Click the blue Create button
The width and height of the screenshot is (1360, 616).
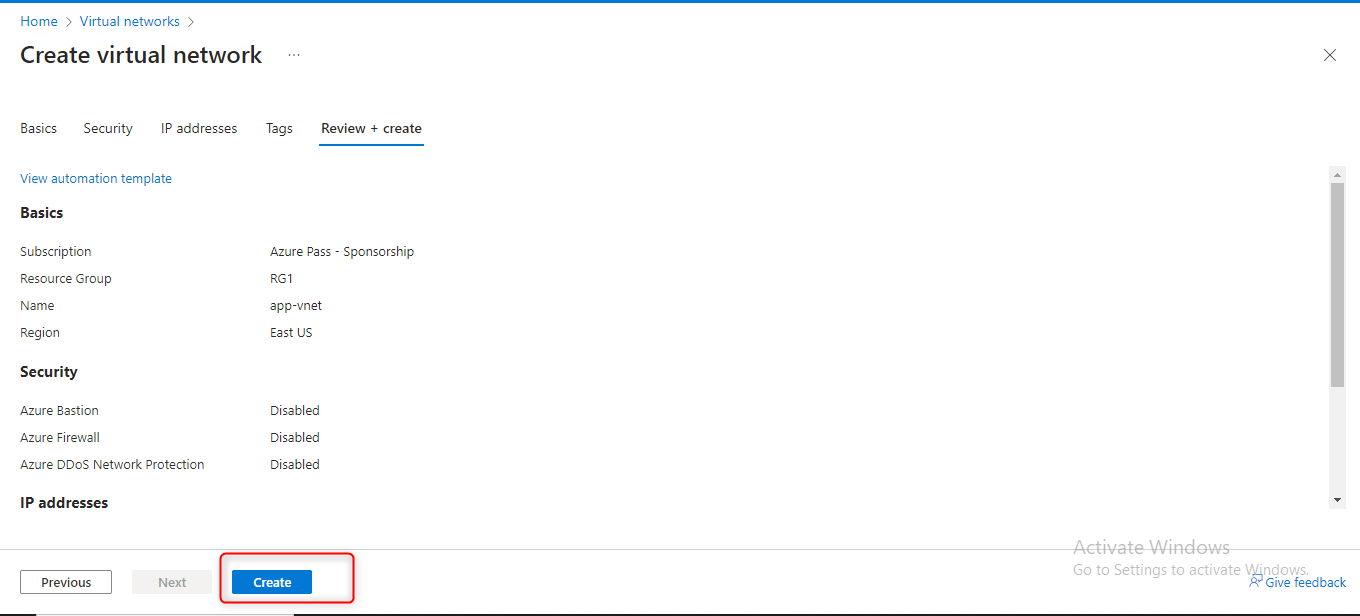tap(272, 582)
